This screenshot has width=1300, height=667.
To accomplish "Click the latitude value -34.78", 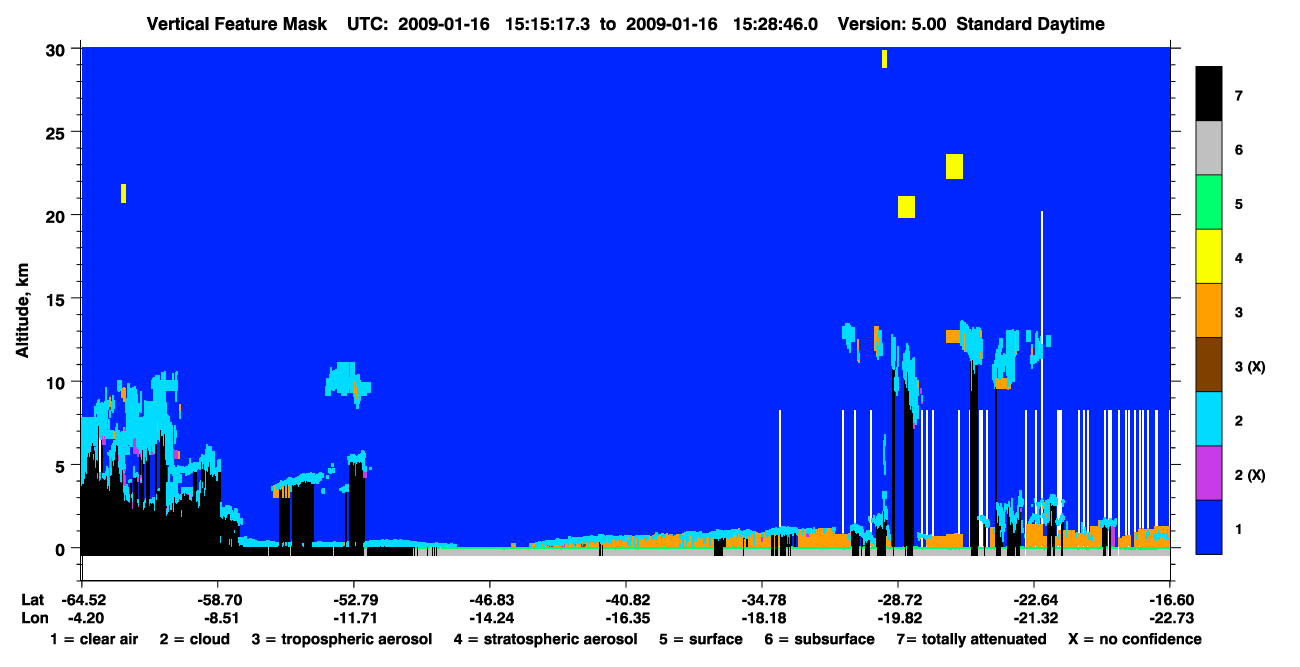I will (762, 600).
